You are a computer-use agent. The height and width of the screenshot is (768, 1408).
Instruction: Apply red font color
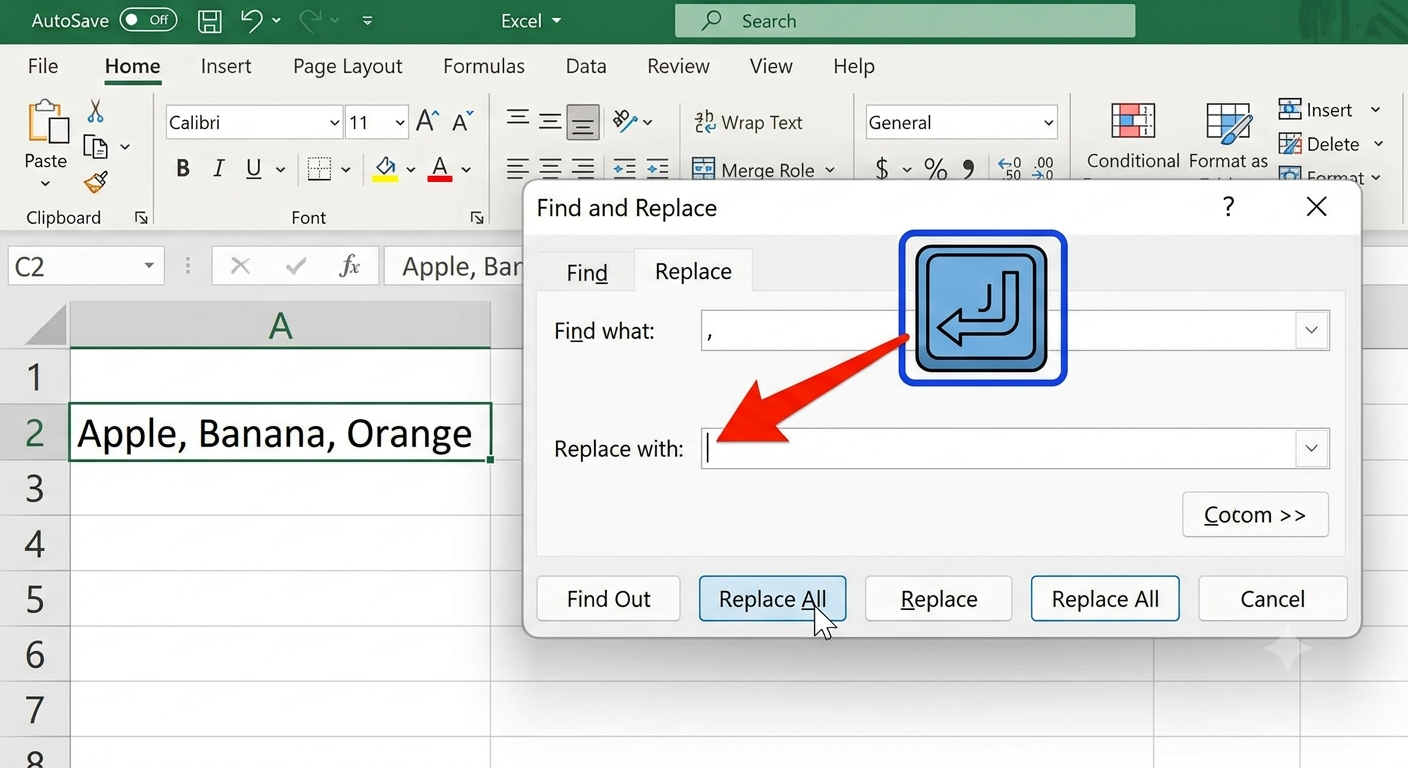point(440,169)
